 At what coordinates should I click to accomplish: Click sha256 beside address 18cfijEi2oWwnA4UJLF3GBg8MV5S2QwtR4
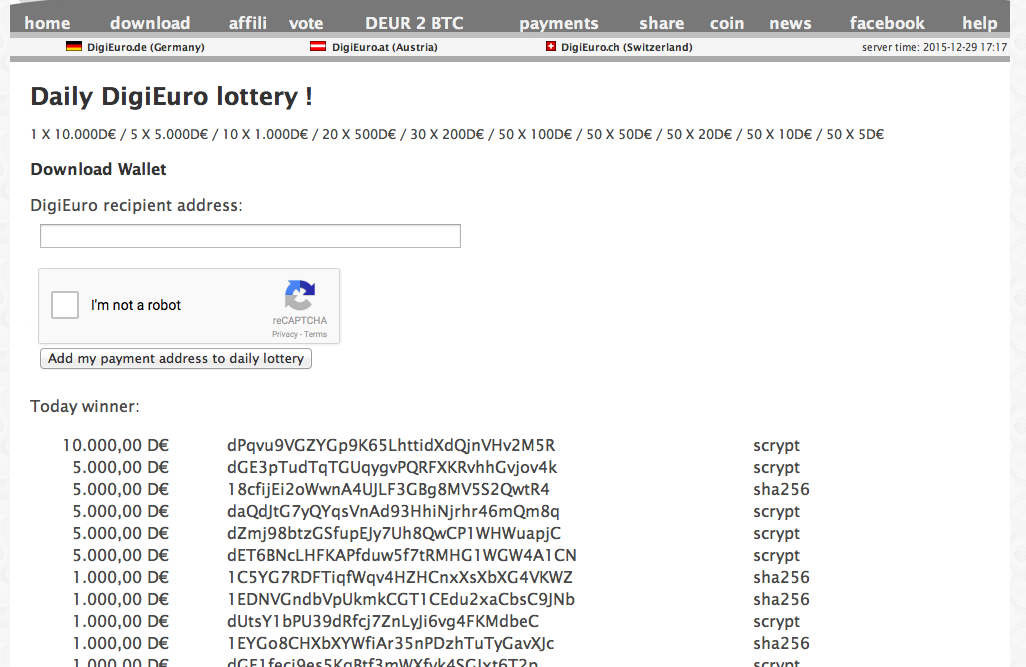(x=781, y=490)
